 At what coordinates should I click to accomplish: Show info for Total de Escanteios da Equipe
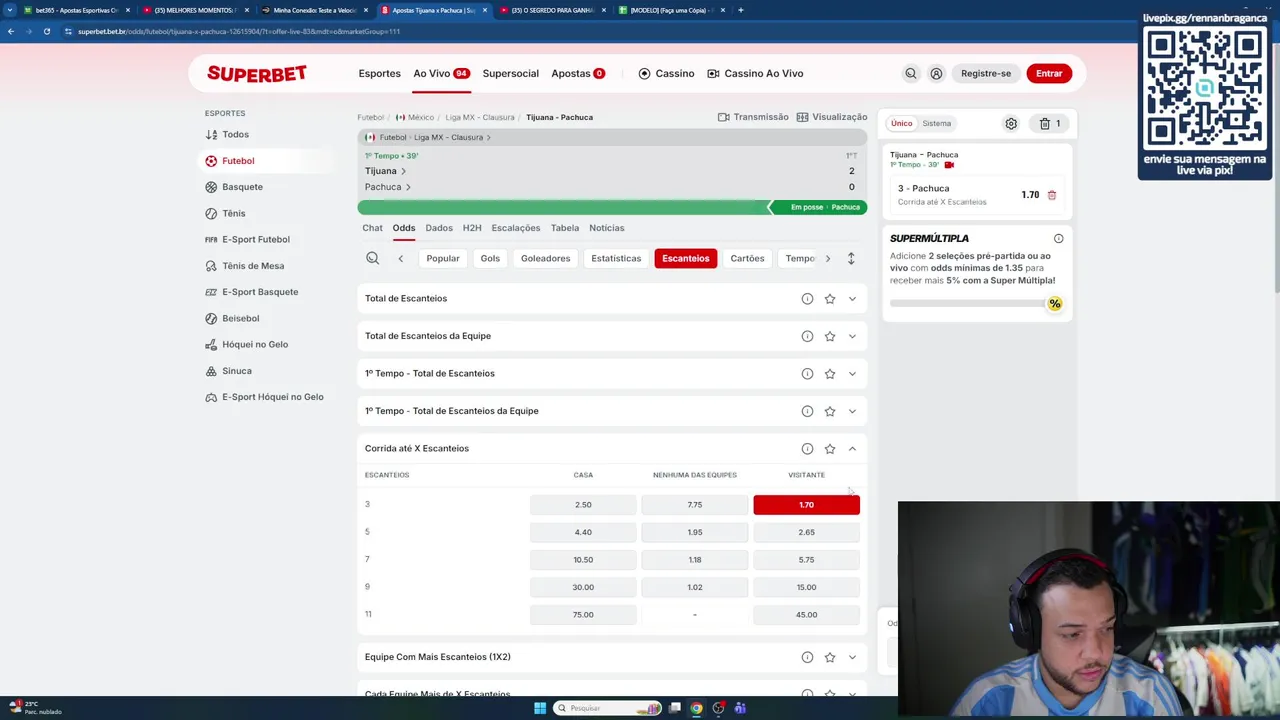click(807, 336)
